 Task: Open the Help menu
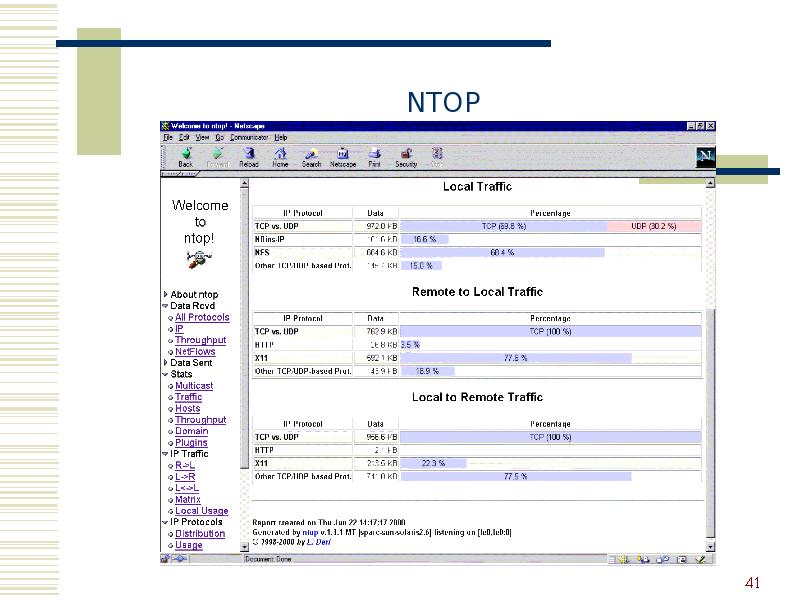pos(281,137)
